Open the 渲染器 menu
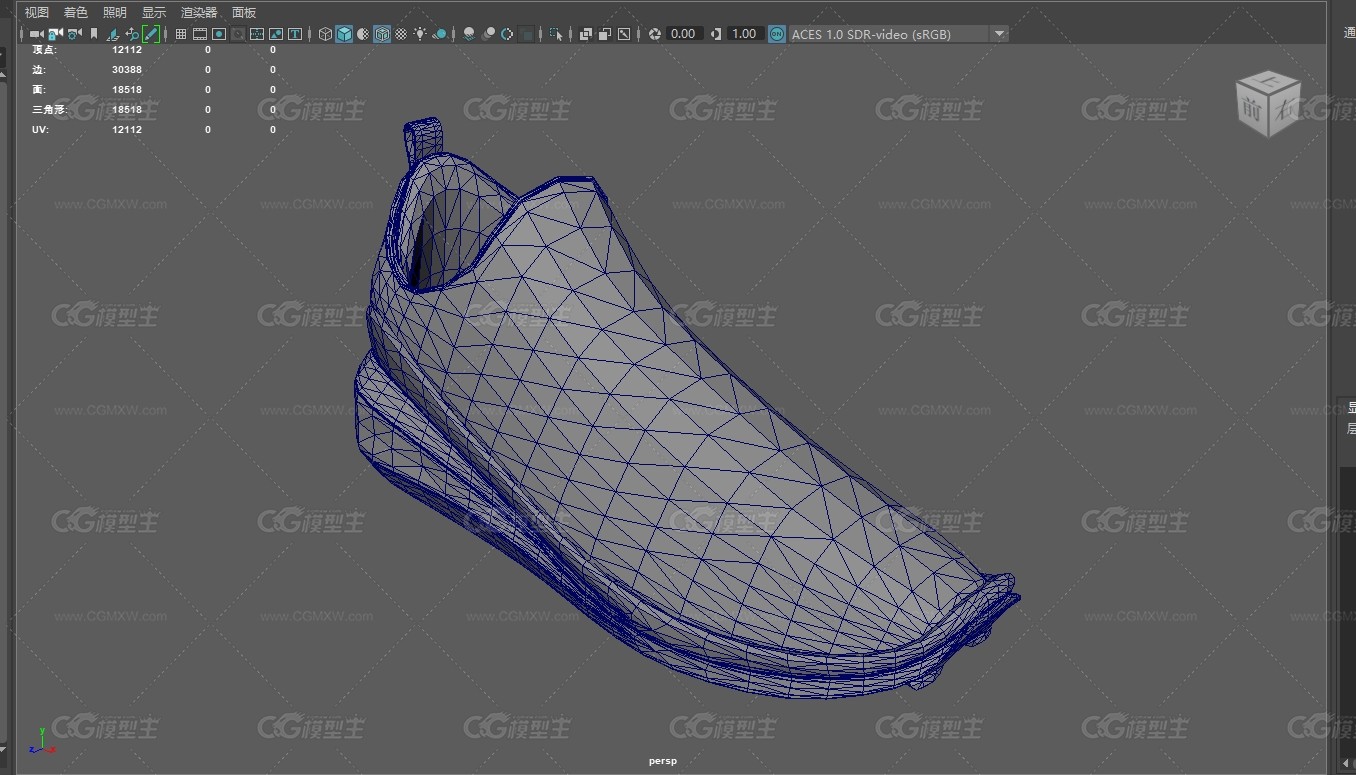This screenshot has width=1356, height=775. point(199,12)
